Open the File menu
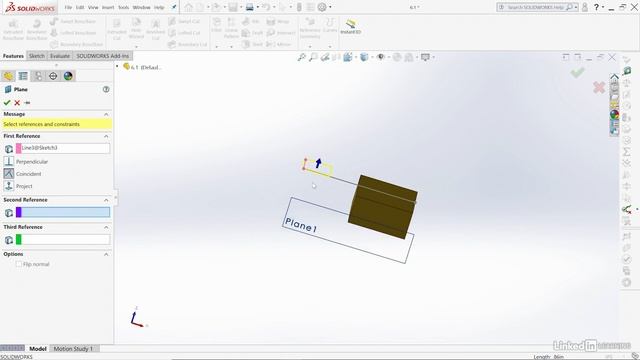 pos(68,7)
